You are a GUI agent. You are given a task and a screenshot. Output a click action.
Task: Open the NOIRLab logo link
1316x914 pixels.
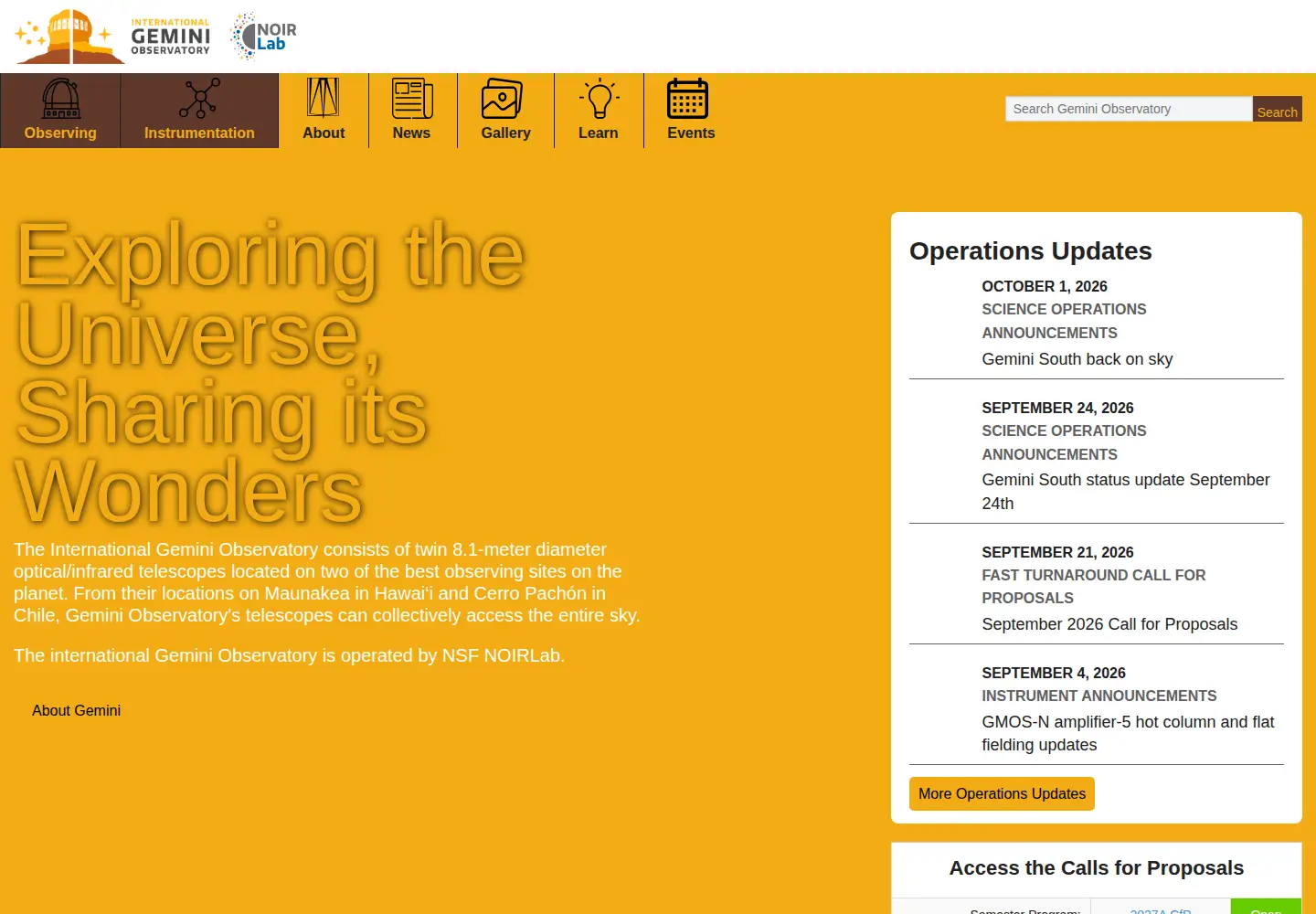coord(263,37)
